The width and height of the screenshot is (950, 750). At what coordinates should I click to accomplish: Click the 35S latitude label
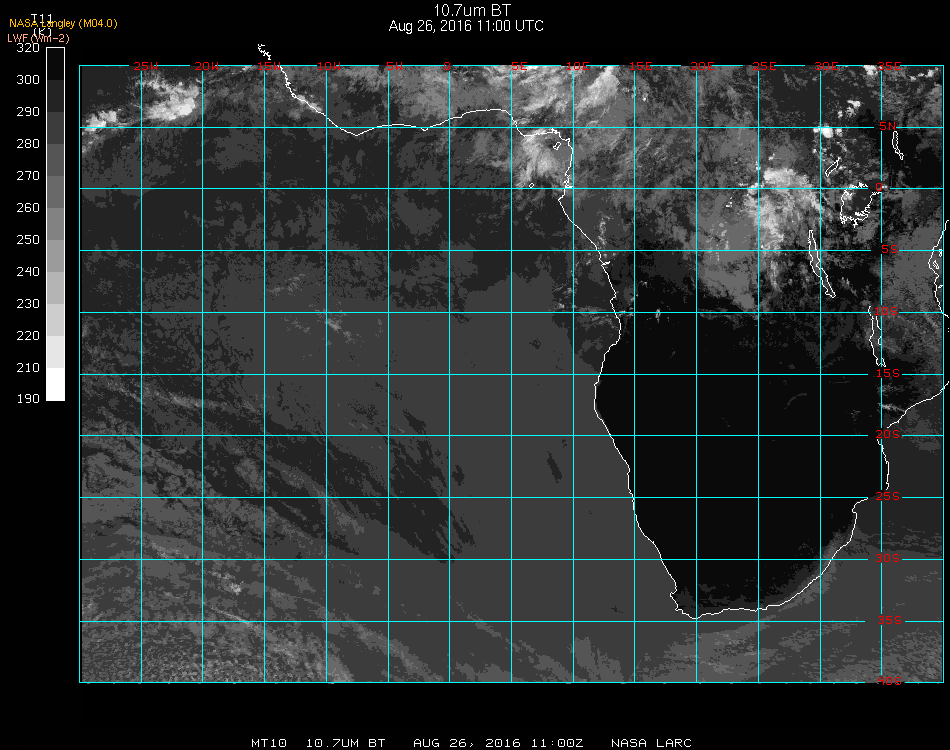(x=889, y=620)
